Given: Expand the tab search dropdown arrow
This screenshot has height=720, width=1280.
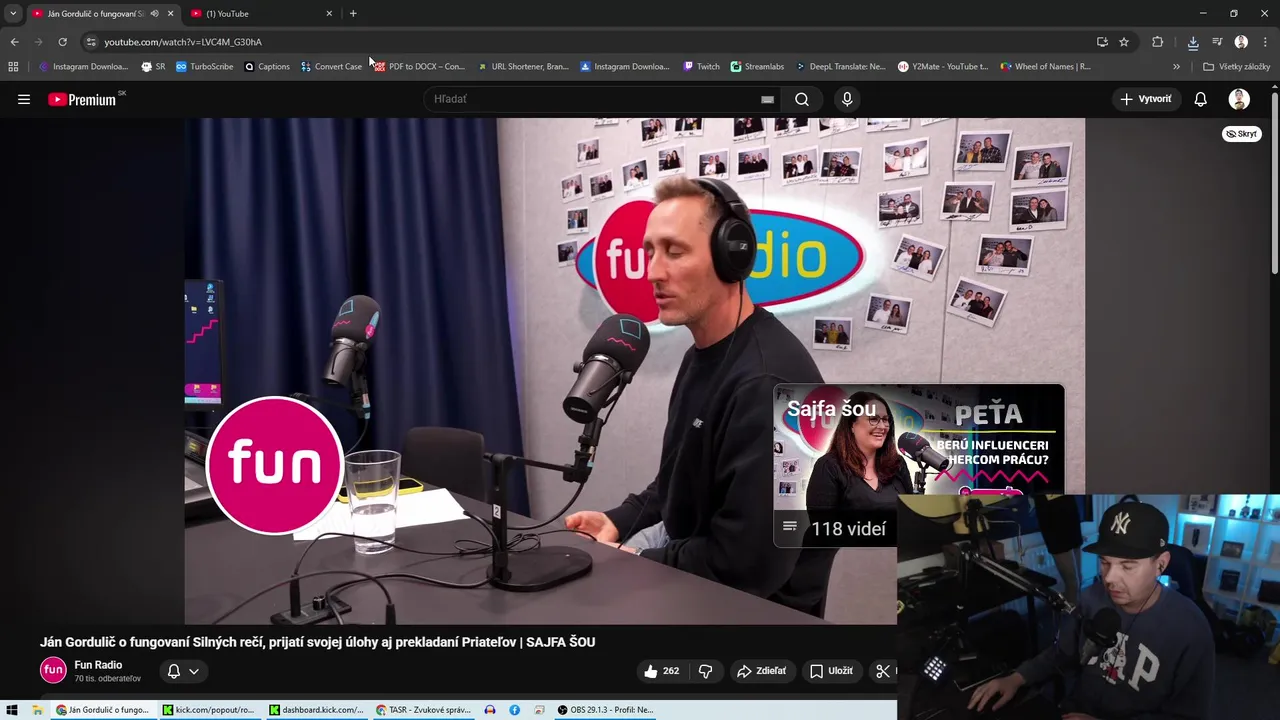Looking at the screenshot, I should click(13, 14).
